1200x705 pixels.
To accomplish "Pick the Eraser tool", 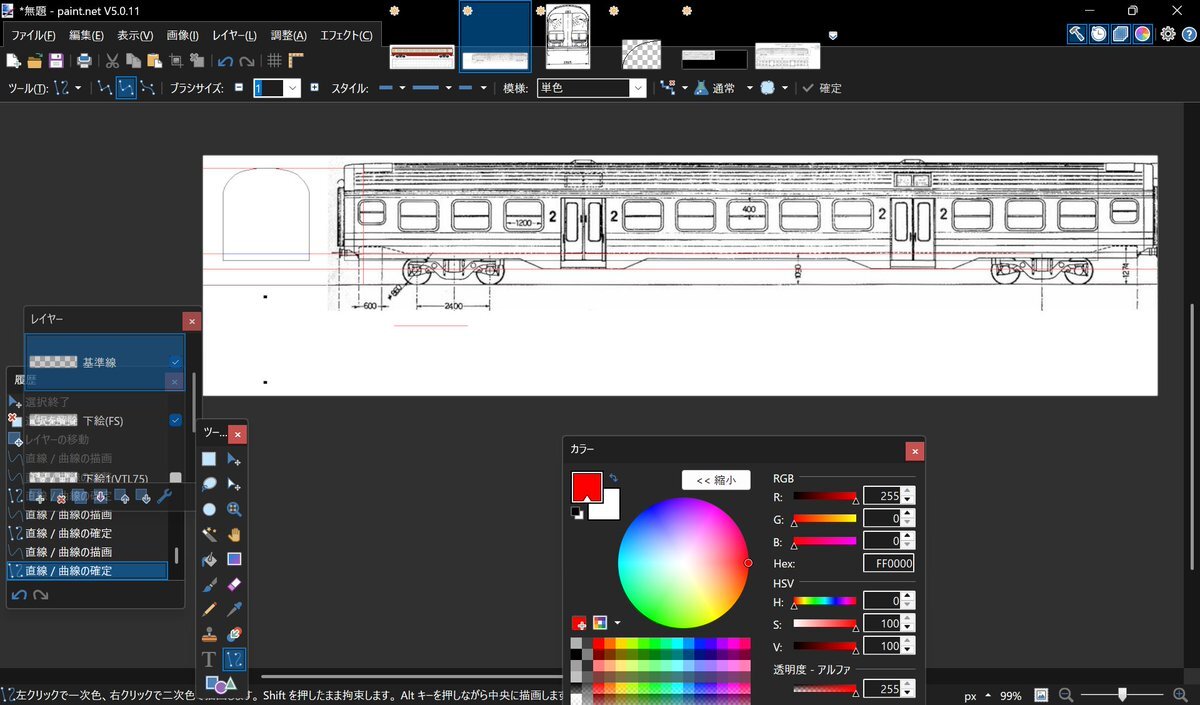I will pos(234,584).
